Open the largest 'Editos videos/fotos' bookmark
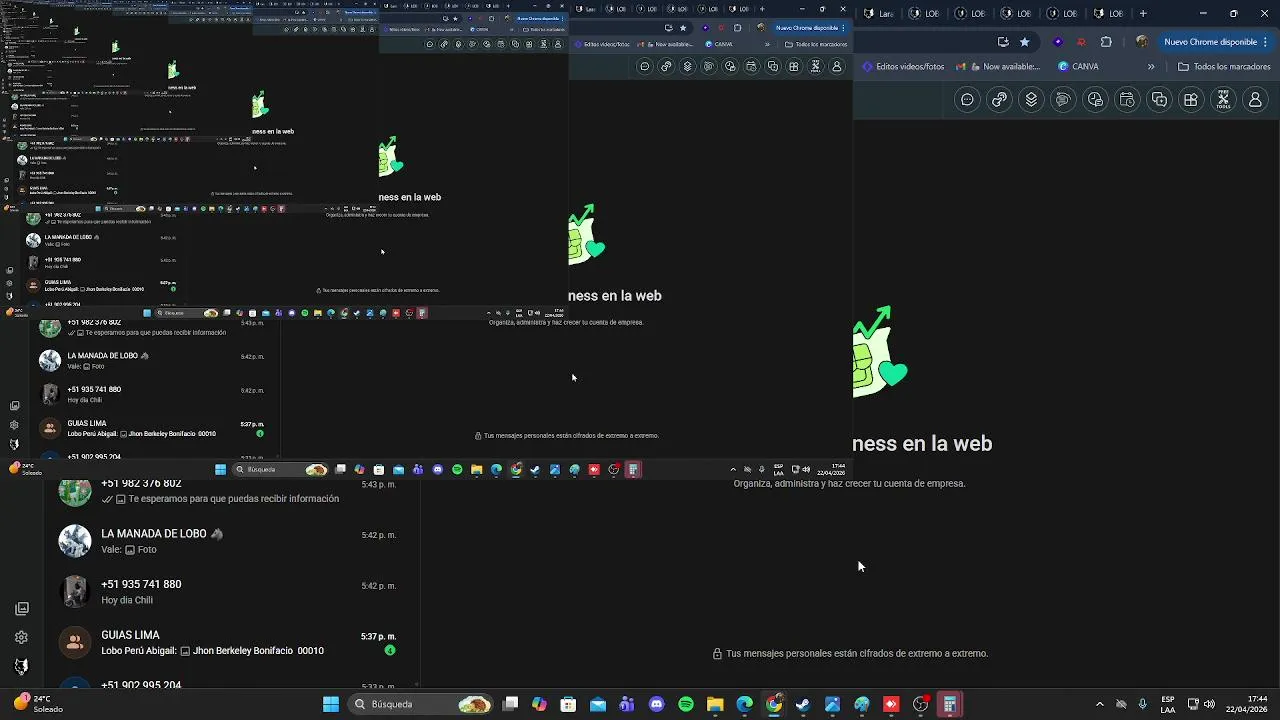Image resolution: width=1280 pixels, height=720 pixels. 903,67
